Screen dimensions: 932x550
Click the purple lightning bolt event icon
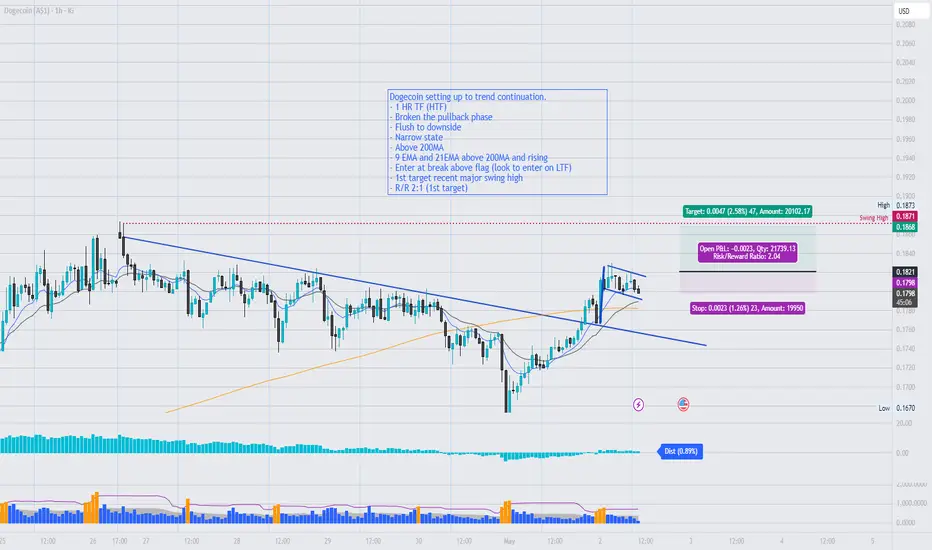(638, 405)
